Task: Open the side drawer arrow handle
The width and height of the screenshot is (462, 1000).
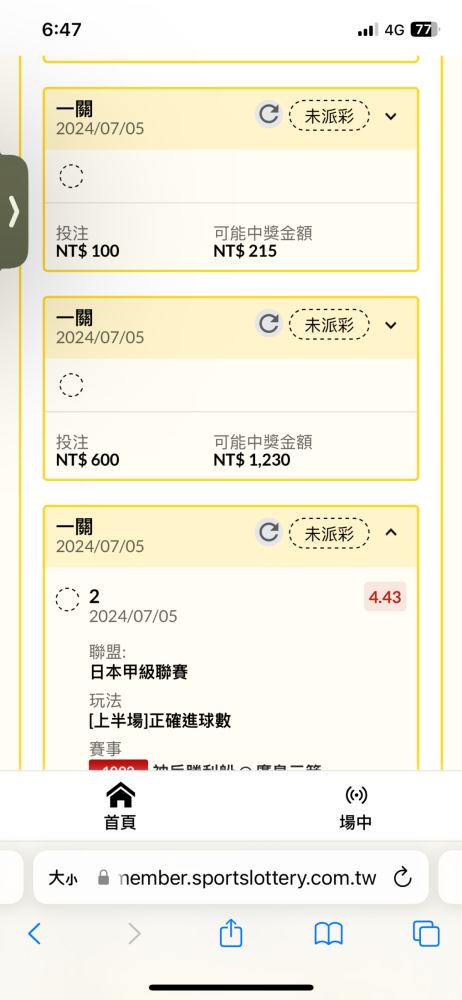Action: (14, 212)
